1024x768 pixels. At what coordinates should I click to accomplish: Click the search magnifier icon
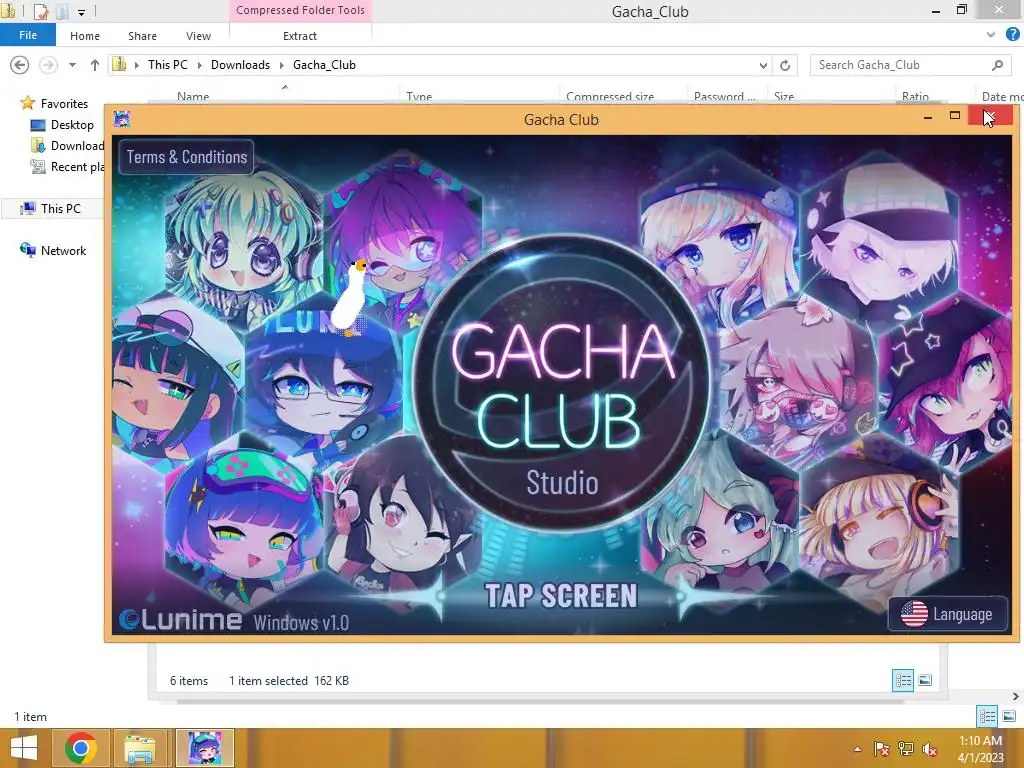[x=997, y=65]
